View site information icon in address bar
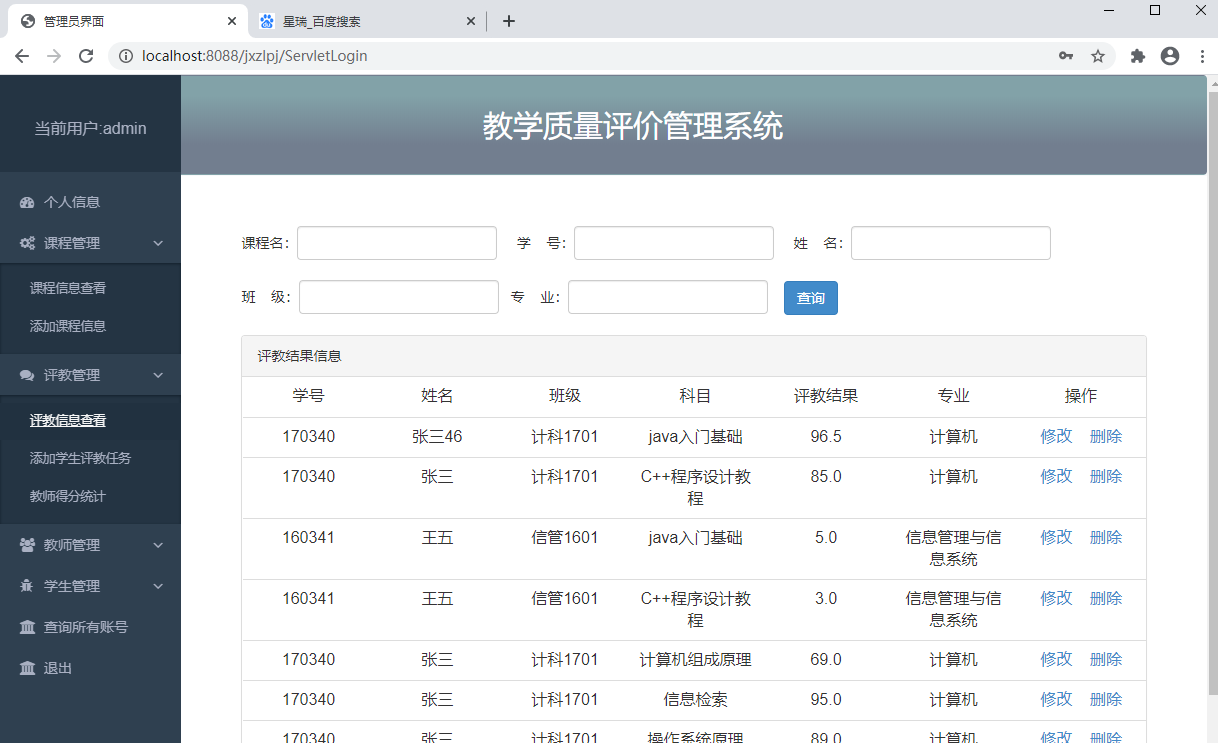Image resolution: width=1218 pixels, height=743 pixels. pyautogui.click(x=126, y=56)
